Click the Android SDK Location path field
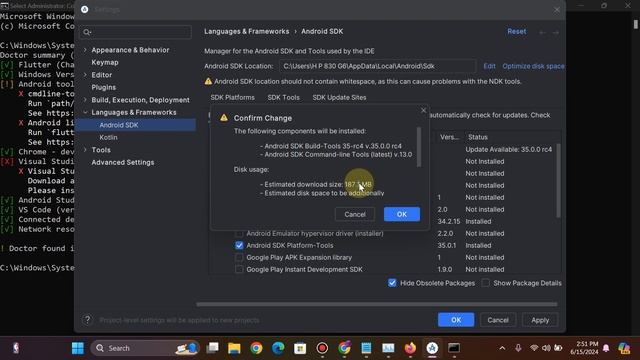 click(x=378, y=66)
